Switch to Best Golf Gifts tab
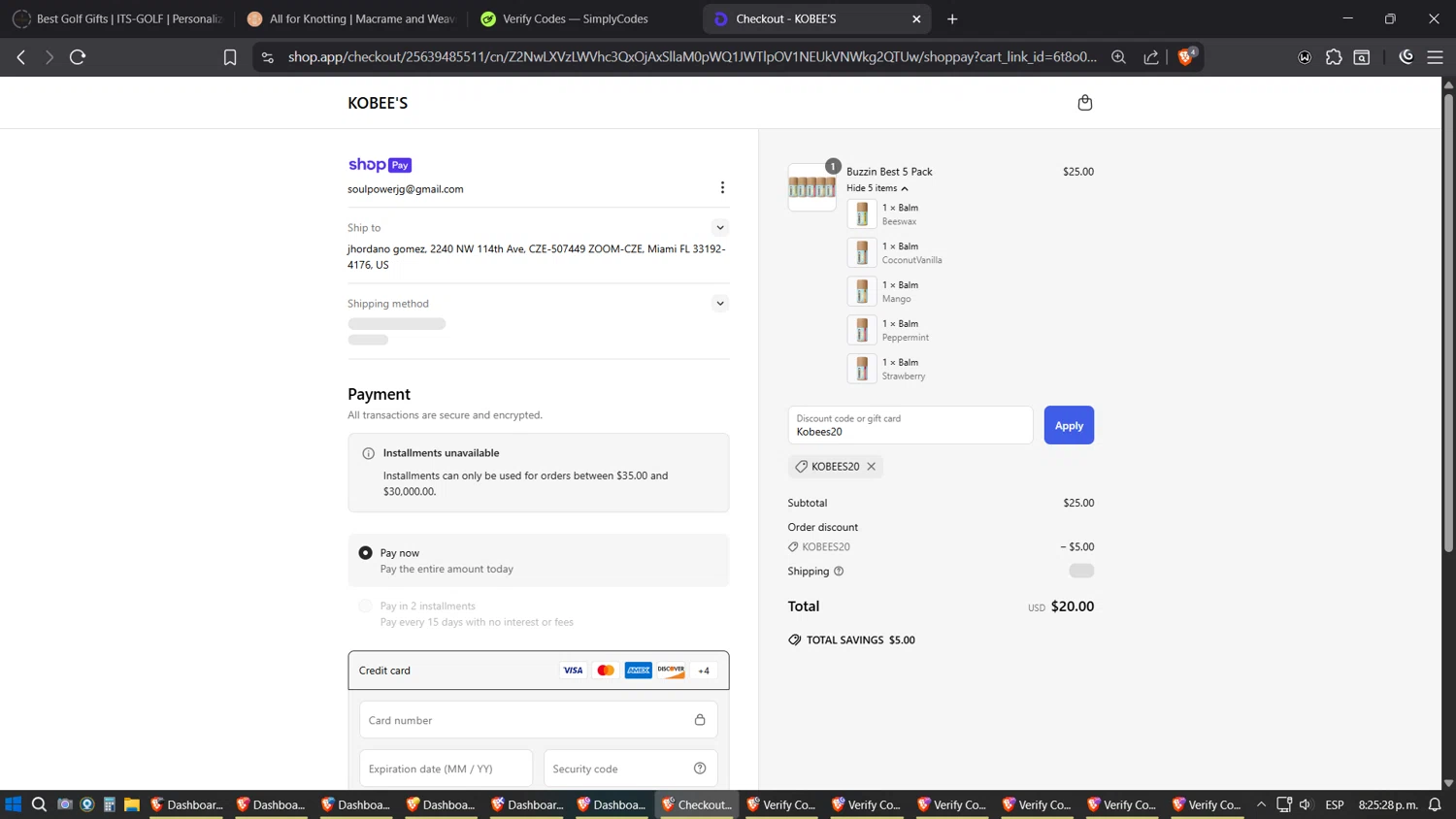The height and width of the screenshot is (819, 1456). coord(117,18)
